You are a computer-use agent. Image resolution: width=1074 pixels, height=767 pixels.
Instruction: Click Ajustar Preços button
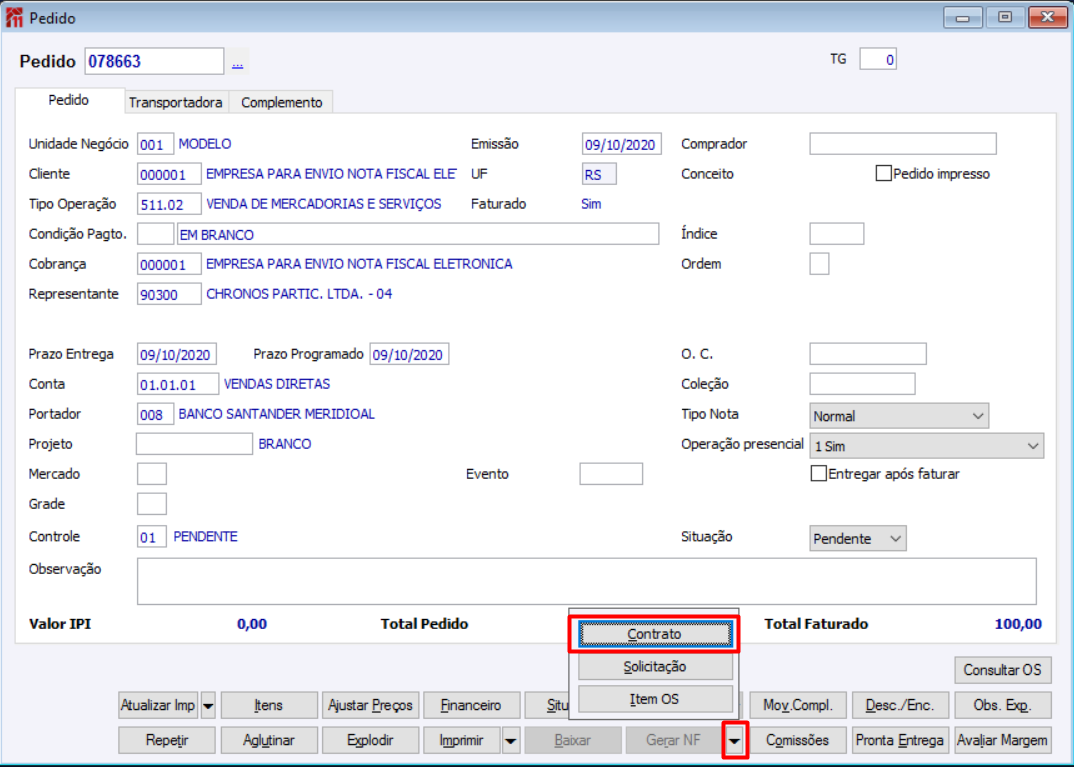point(370,705)
